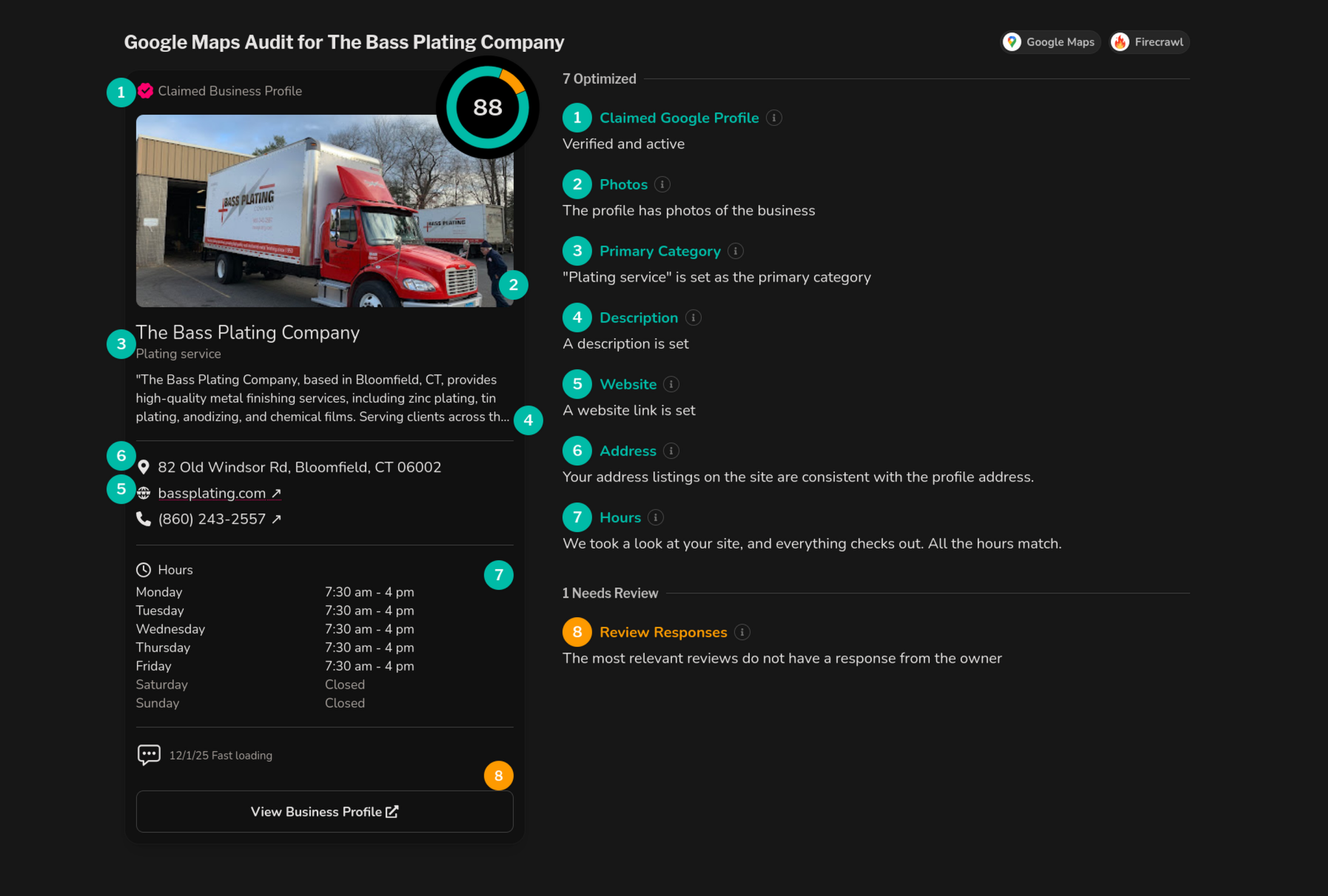The width and height of the screenshot is (1328, 896).
Task: Click the info icon beside Description
Action: point(694,317)
